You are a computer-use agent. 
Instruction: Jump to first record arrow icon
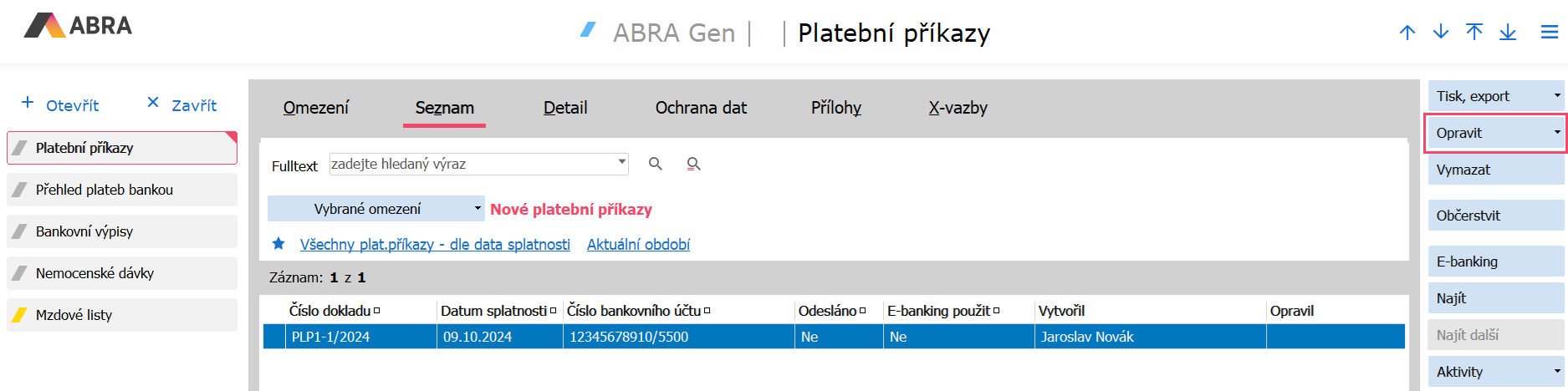click(x=1474, y=33)
